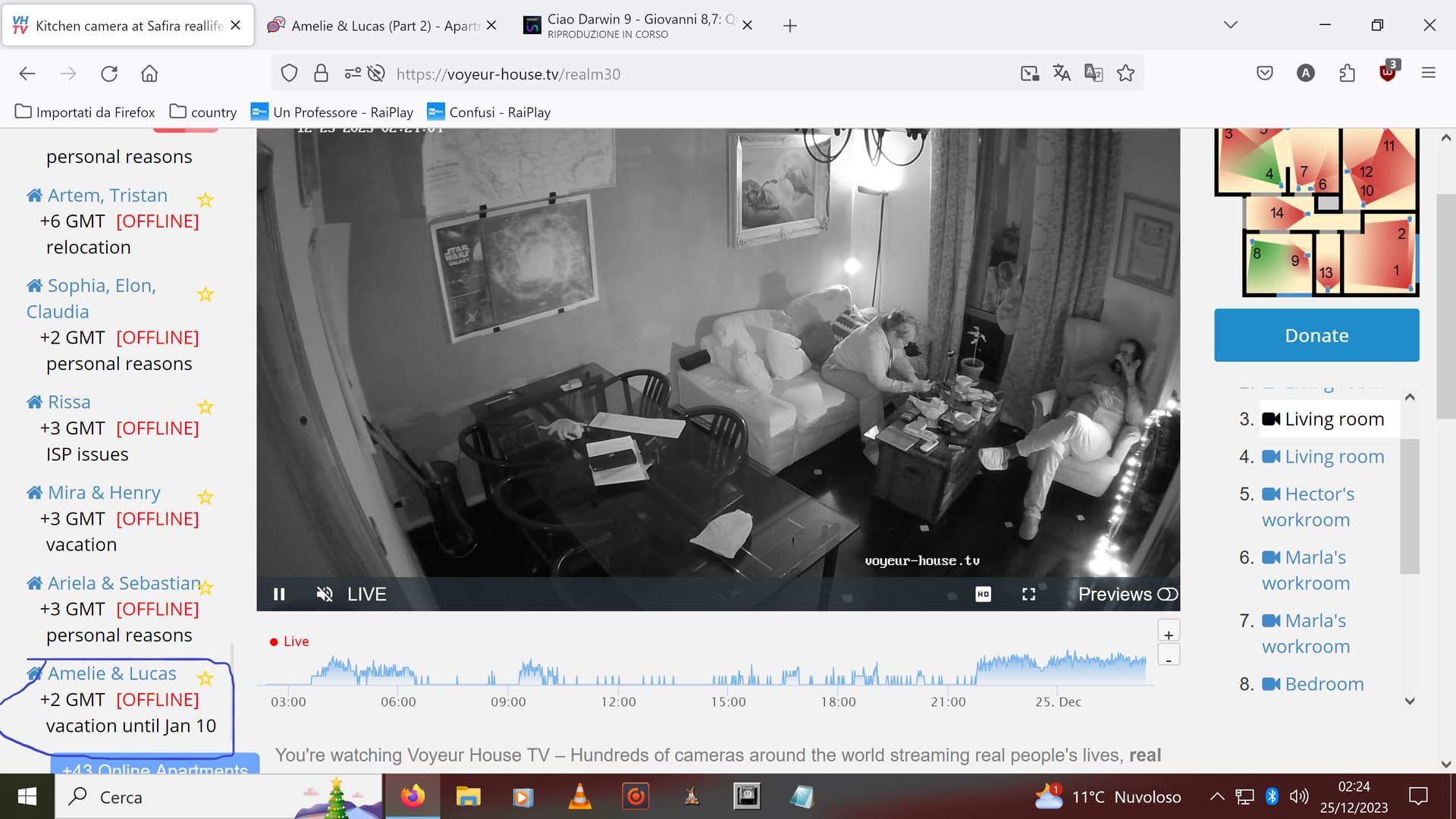Select the Kitchen camera at Safira tab

pyautogui.click(x=127, y=26)
